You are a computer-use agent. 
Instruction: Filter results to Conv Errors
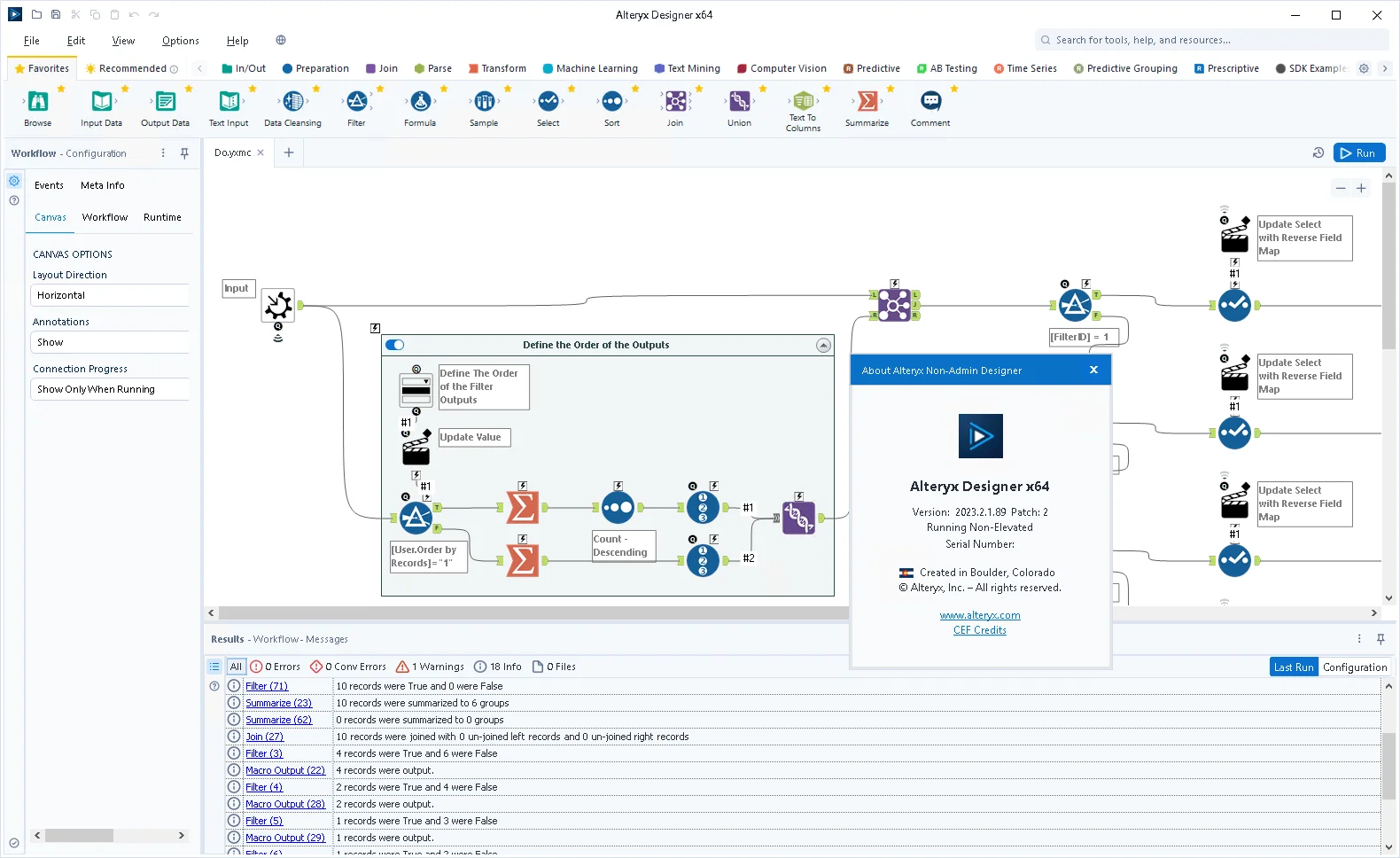point(347,667)
